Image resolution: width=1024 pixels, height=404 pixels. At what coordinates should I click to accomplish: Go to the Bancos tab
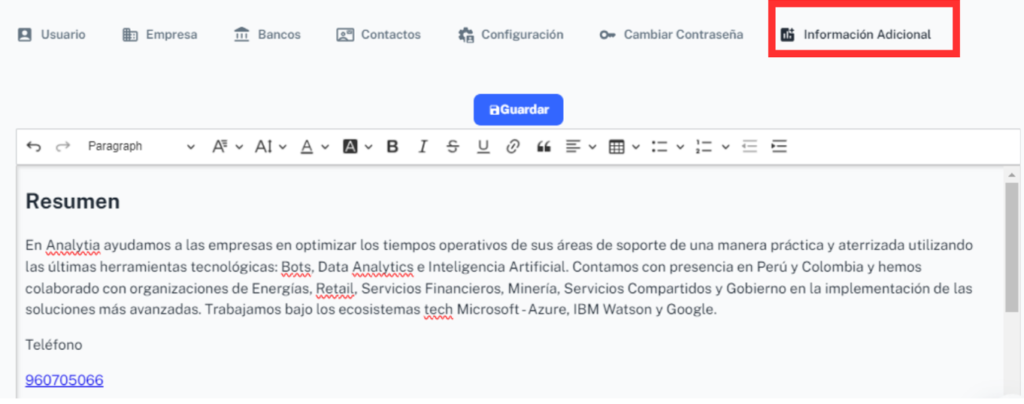click(x=267, y=35)
